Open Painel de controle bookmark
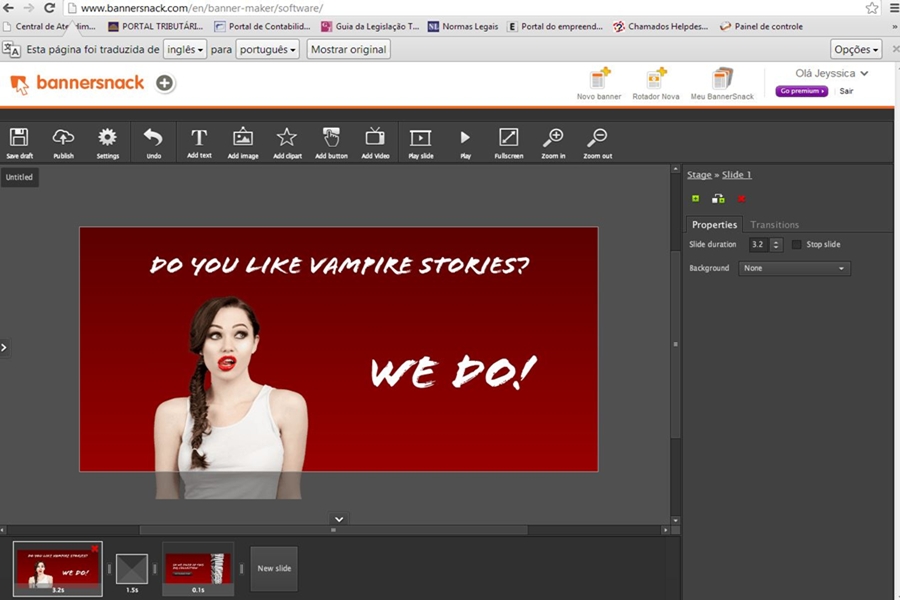This screenshot has width=900, height=600. [761, 26]
